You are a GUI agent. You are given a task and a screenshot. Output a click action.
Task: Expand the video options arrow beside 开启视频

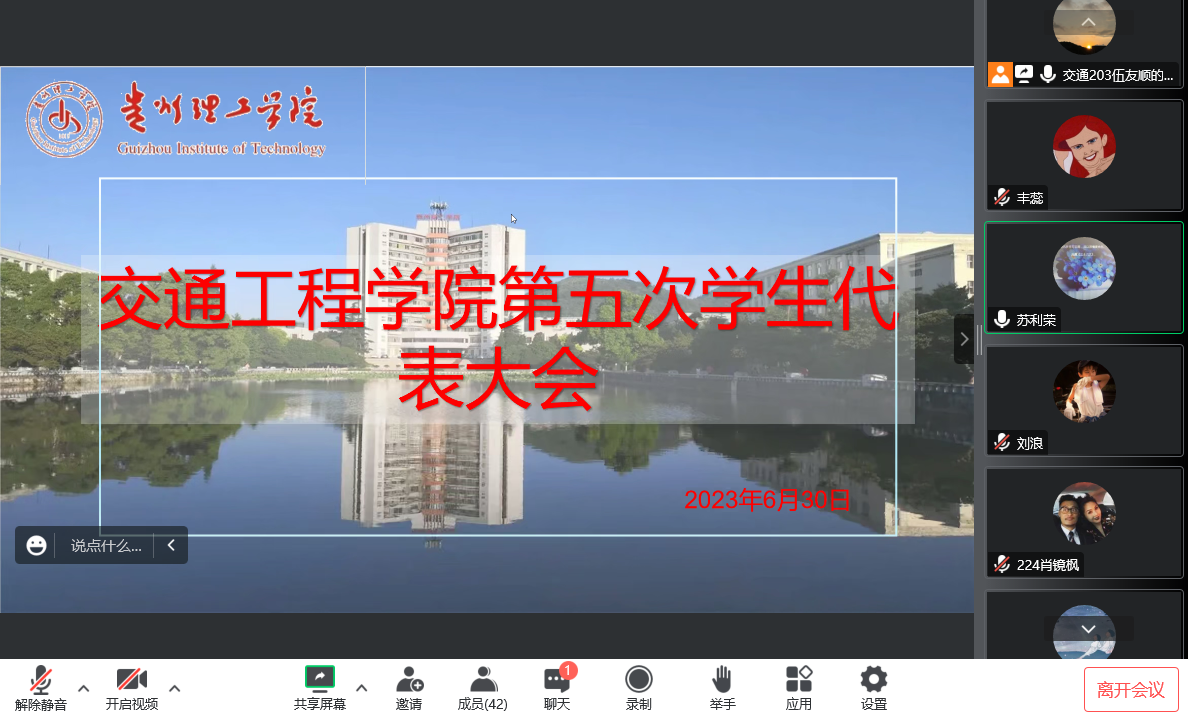tap(175, 688)
